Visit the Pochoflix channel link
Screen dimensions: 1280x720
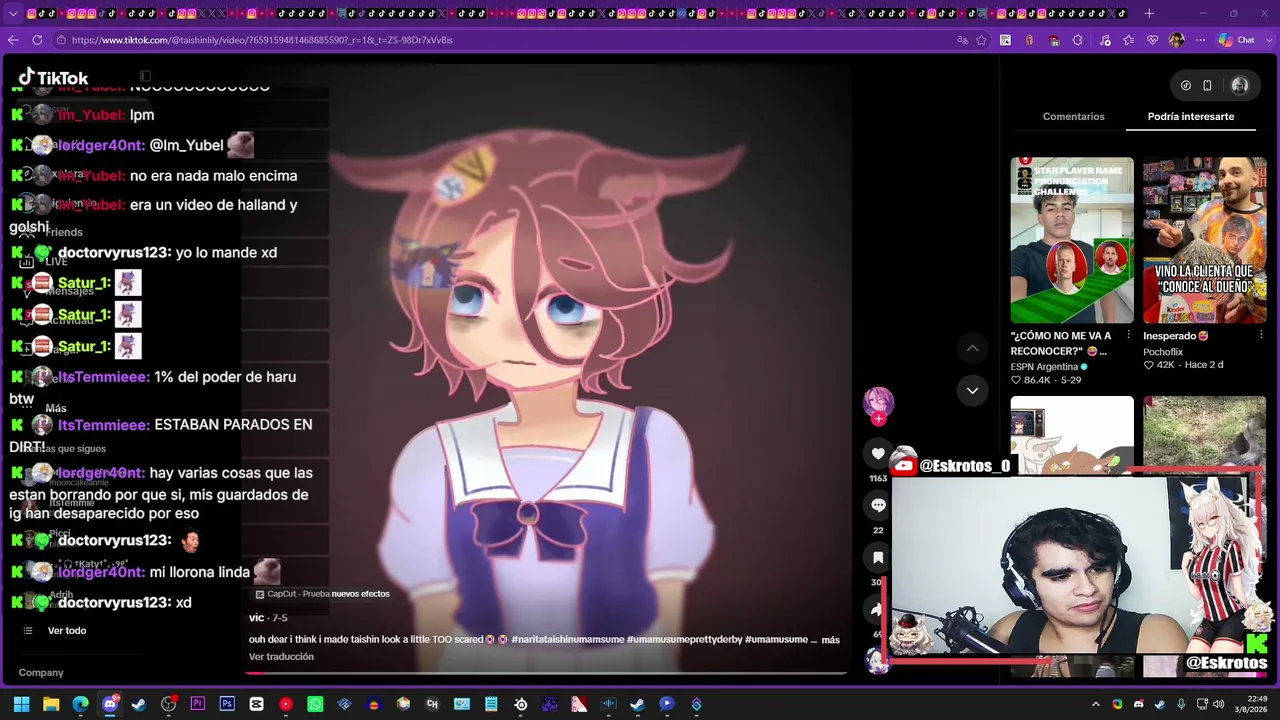click(1163, 352)
